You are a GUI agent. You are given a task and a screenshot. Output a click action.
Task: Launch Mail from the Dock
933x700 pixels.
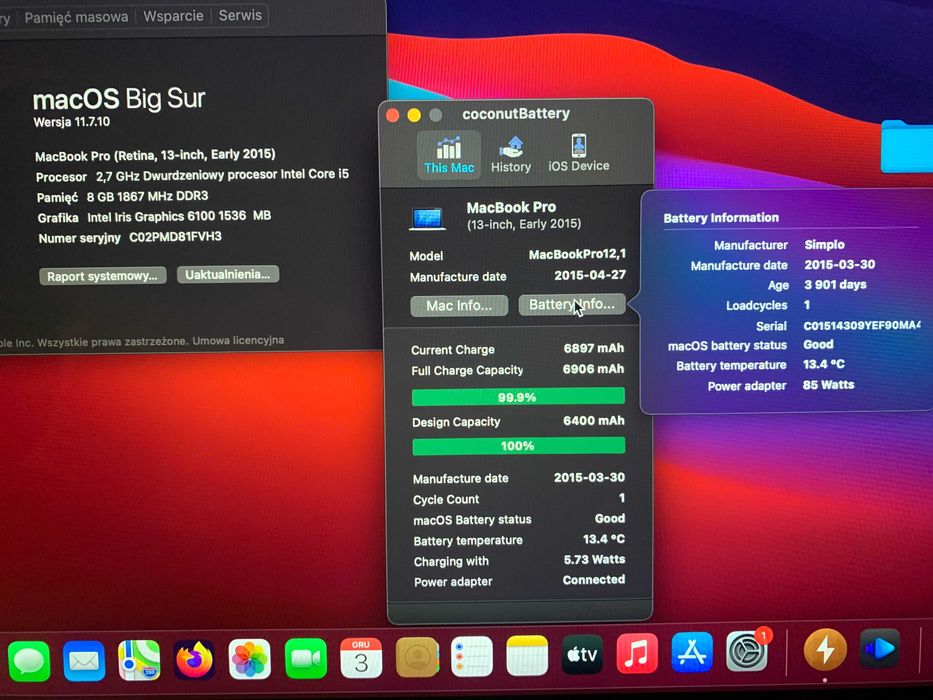84,661
